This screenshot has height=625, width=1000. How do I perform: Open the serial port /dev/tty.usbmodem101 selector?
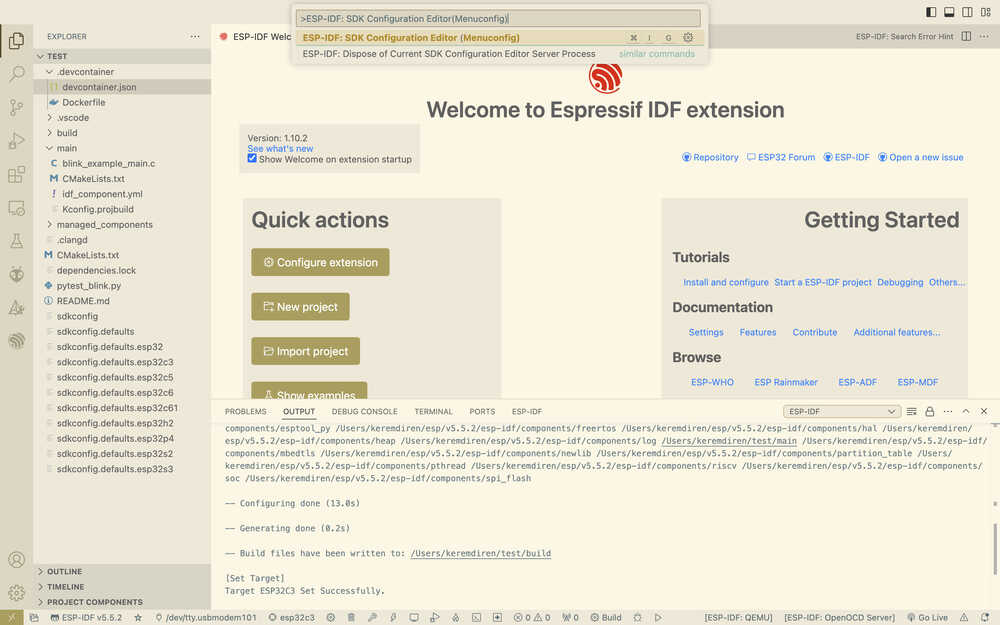click(205, 617)
